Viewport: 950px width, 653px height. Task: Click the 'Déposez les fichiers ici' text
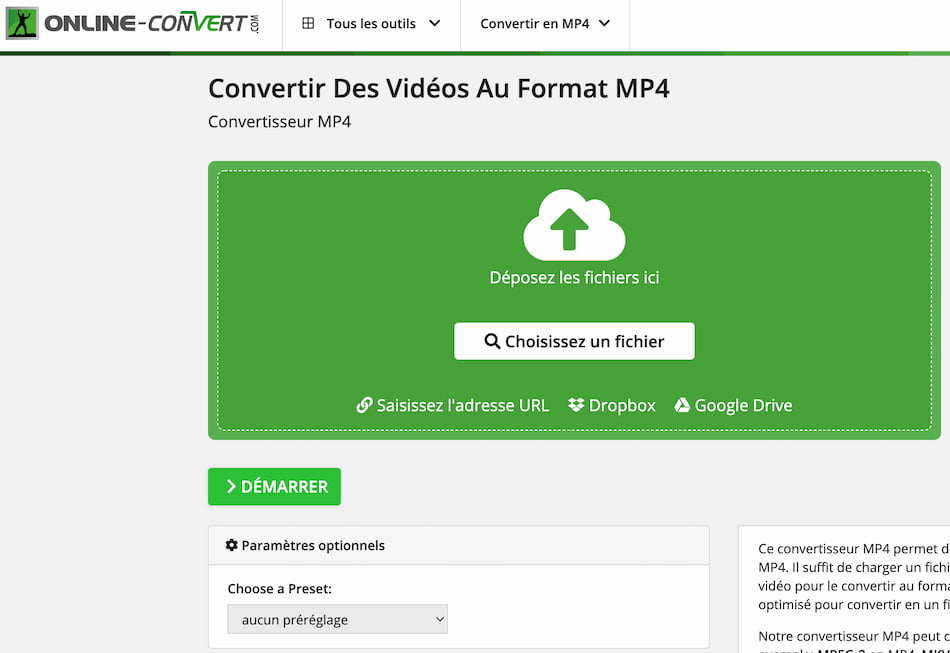574,277
